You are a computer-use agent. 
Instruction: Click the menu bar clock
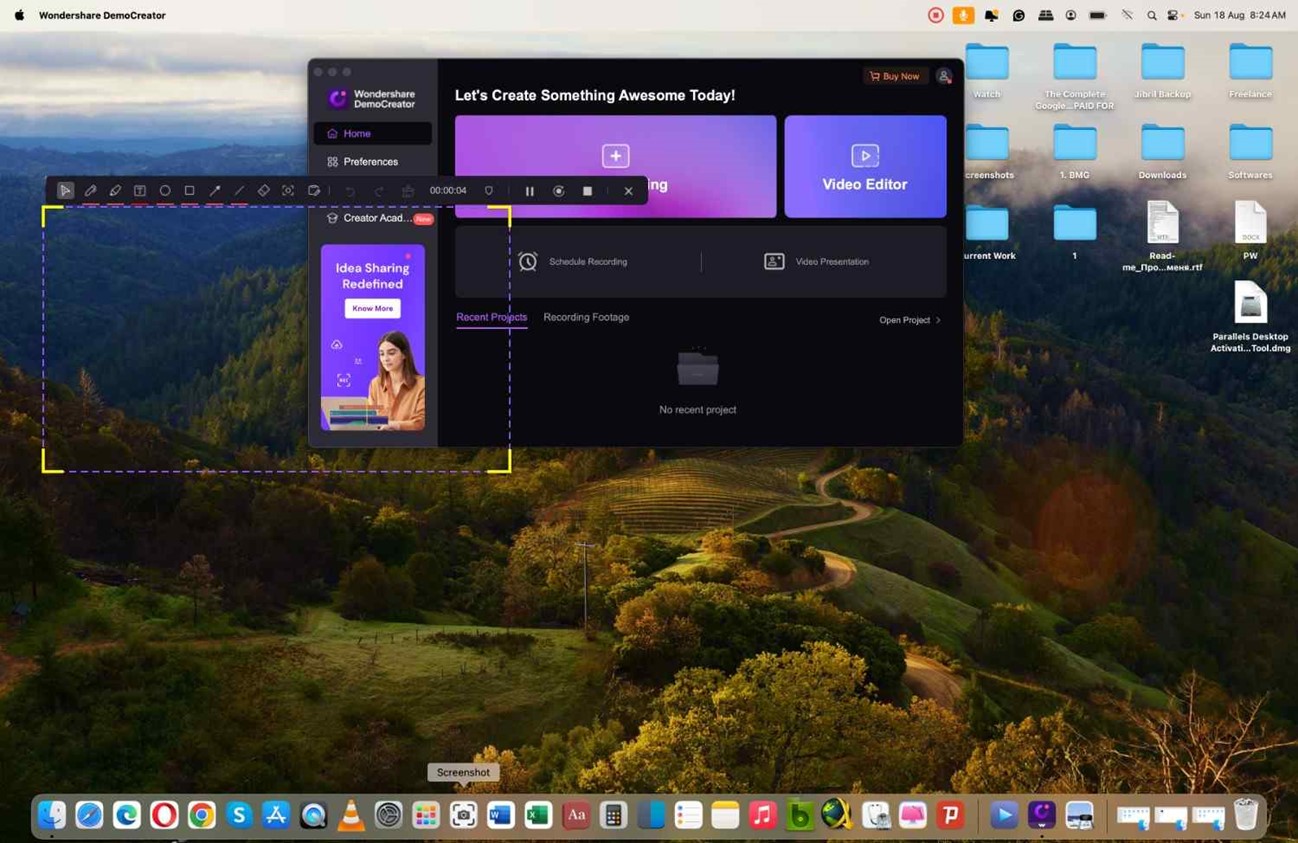(x=1240, y=15)
